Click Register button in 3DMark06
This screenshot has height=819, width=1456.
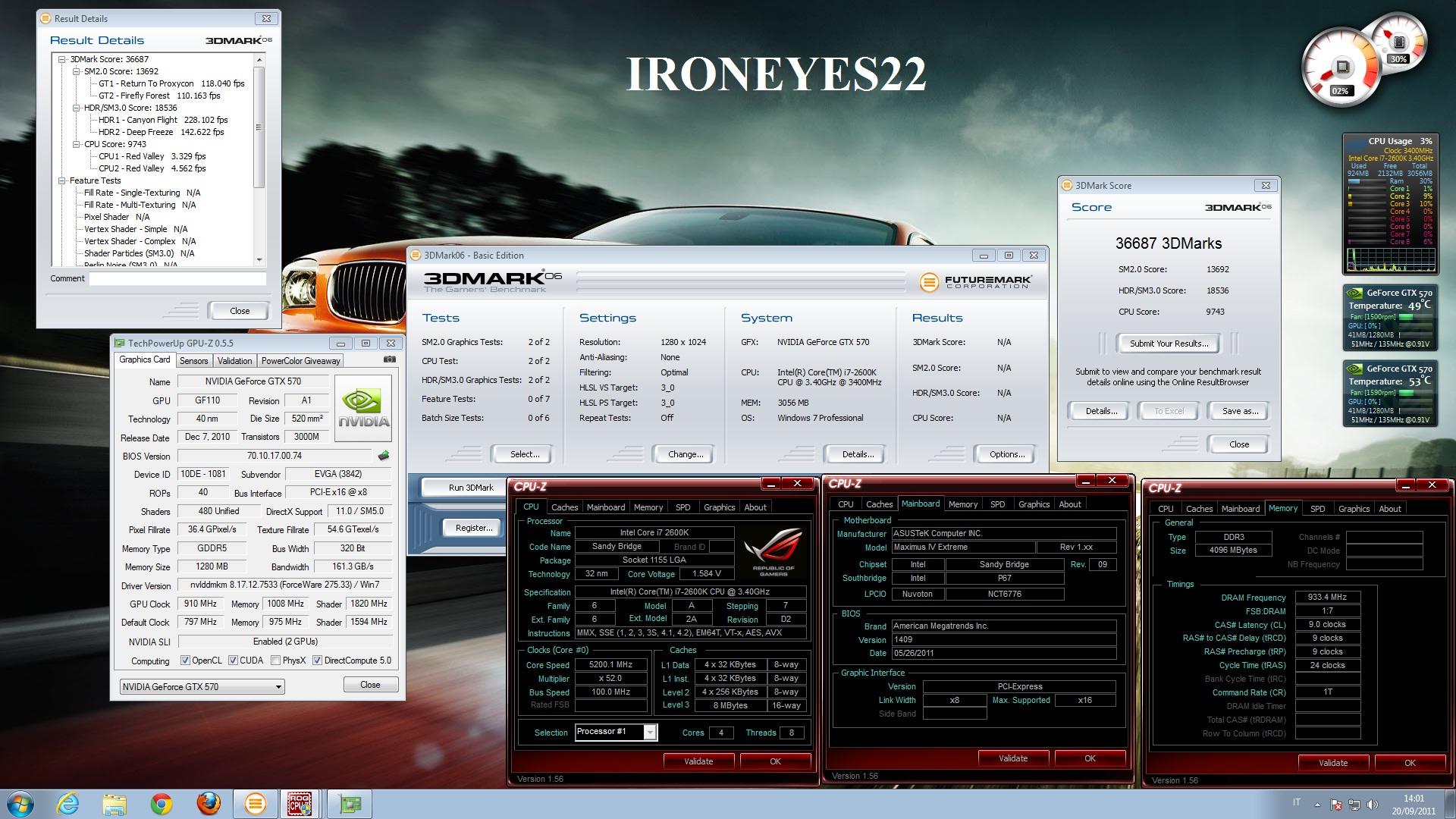473,528
